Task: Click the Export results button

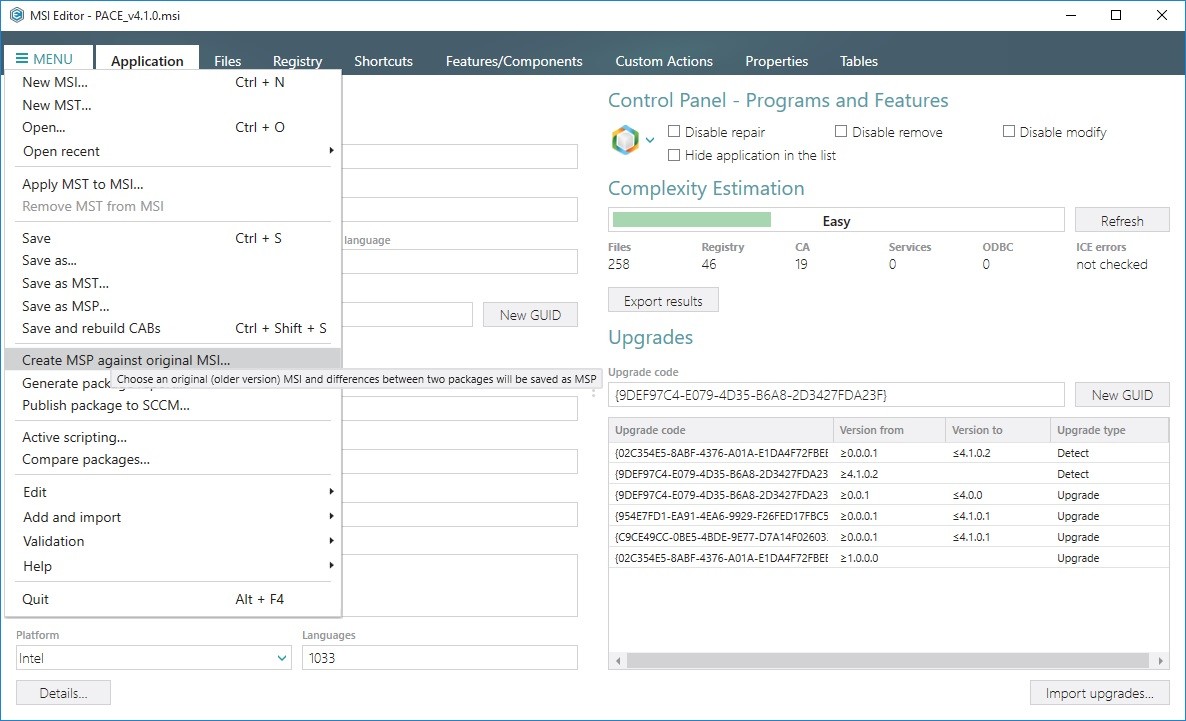Action: pos(663,300)
